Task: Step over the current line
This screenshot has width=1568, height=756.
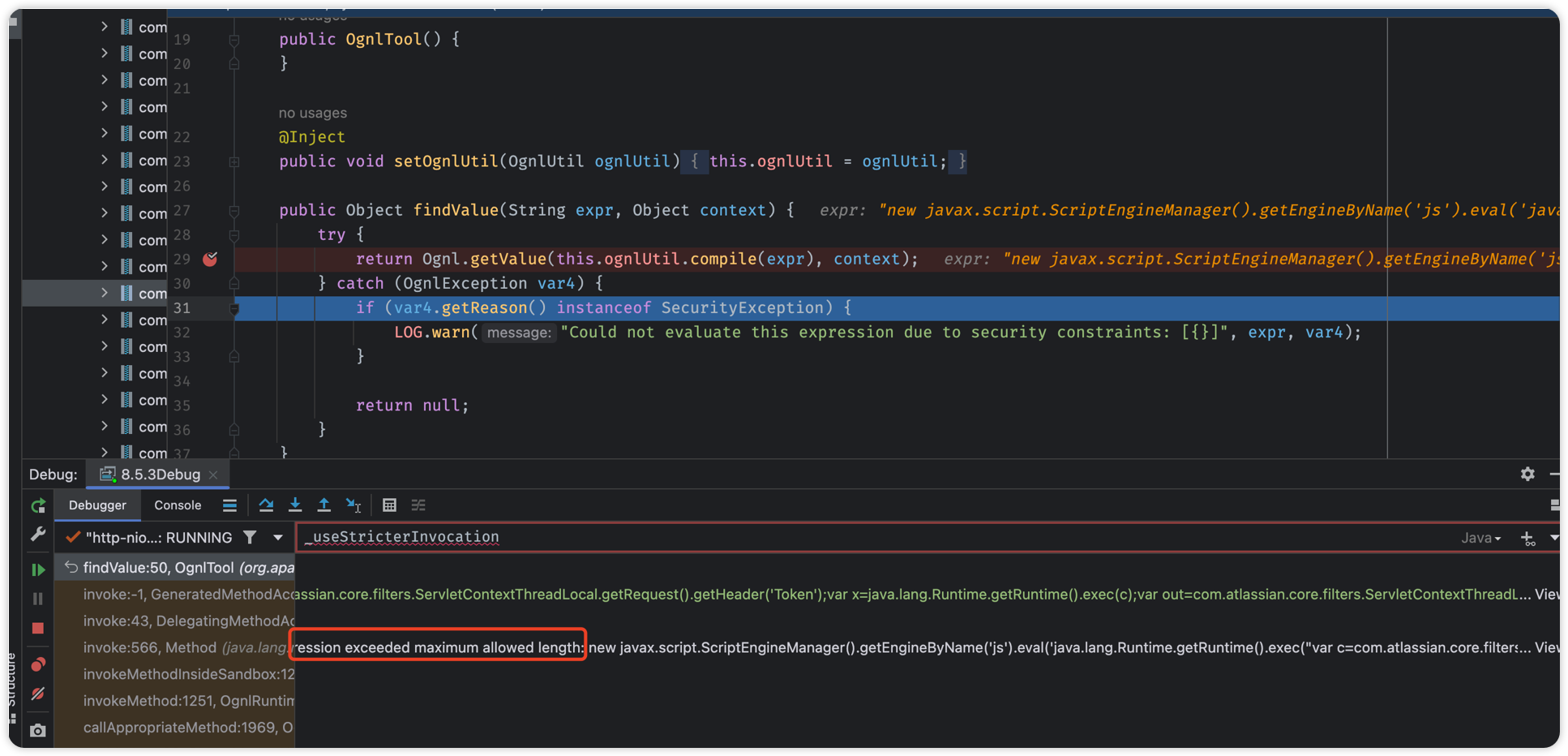Action: tap(266, 505)
